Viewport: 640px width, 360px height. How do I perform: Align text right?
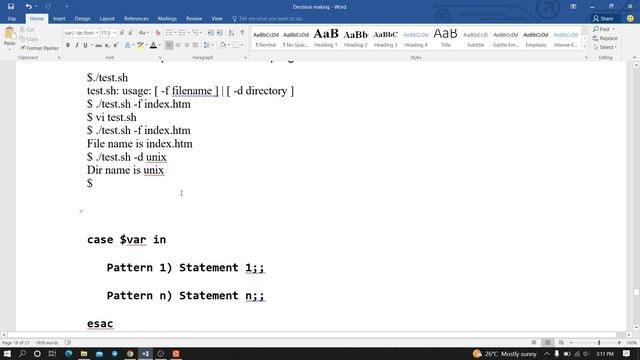click(187, 45)
